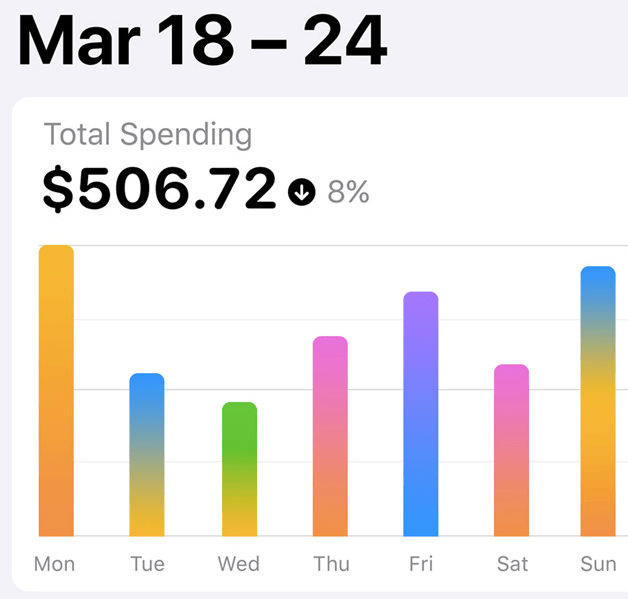628x599 pixels.
Task: Click the 8% change indicator
Action: 348,191
